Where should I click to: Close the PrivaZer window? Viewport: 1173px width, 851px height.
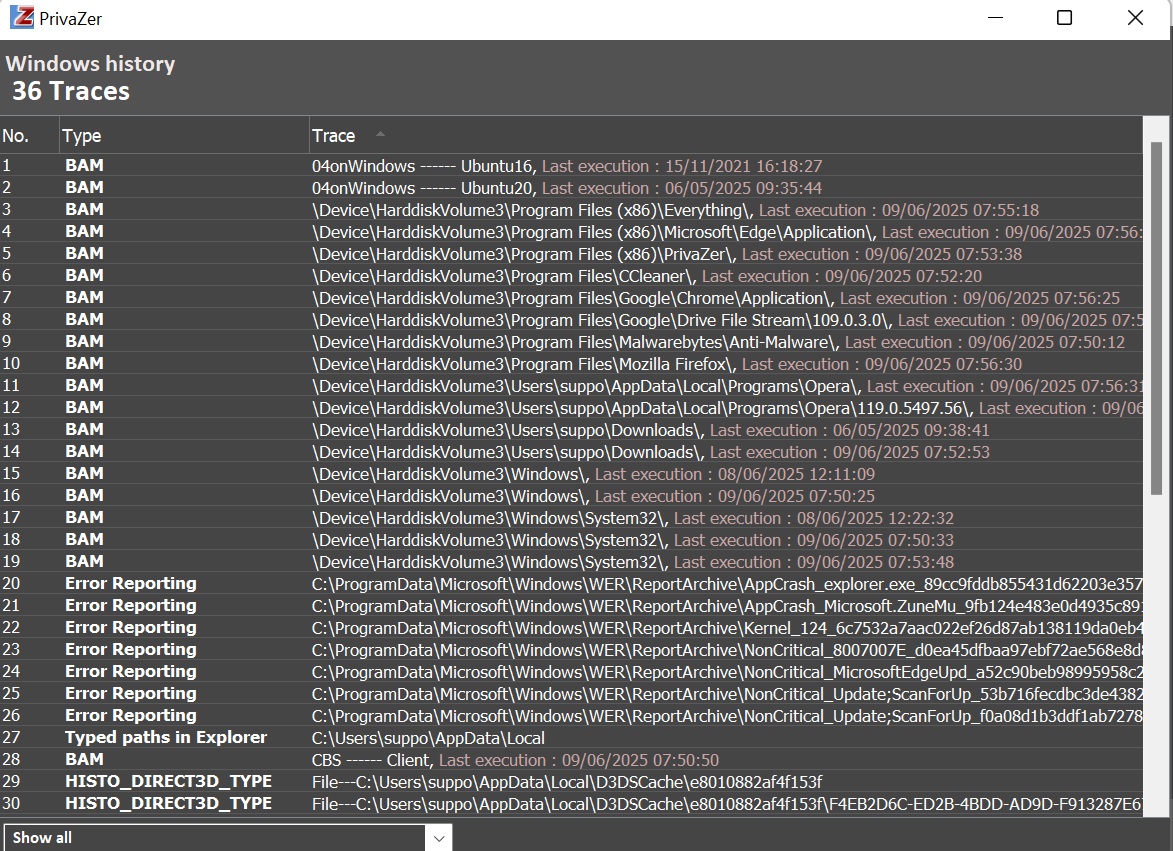tap(1135, 18)
